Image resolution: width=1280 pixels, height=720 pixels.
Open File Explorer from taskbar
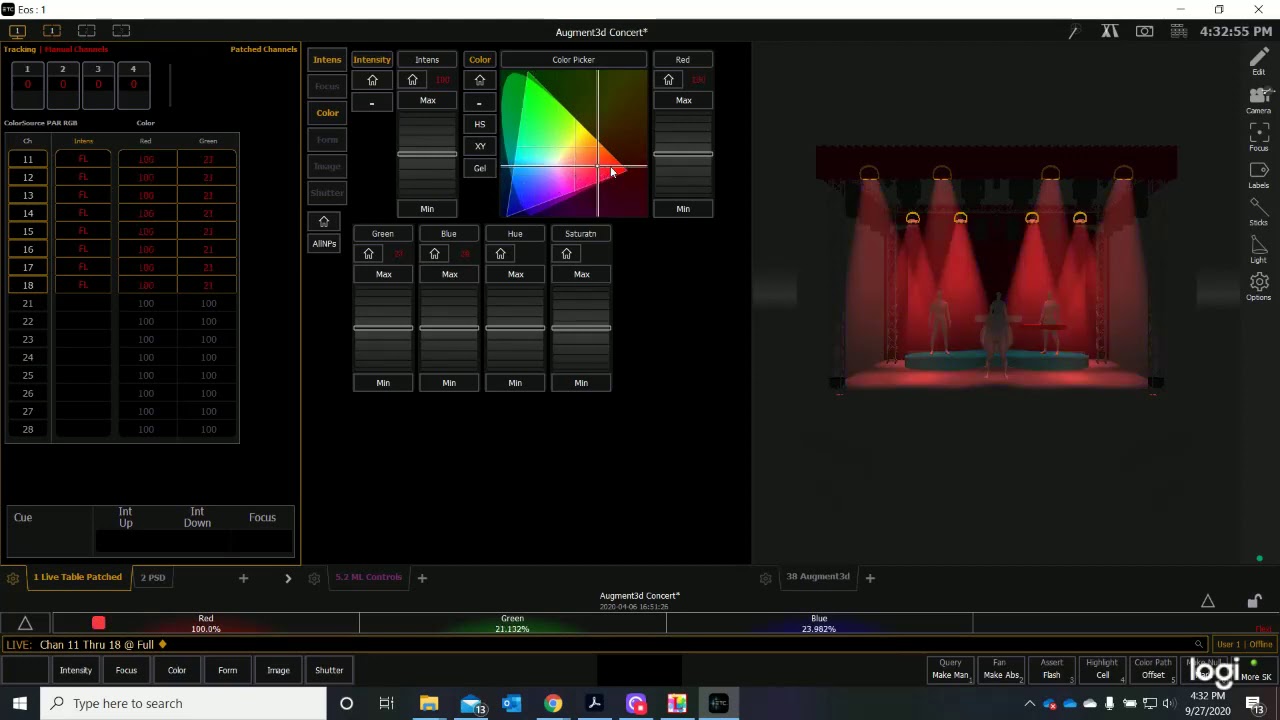click(429, 704)
